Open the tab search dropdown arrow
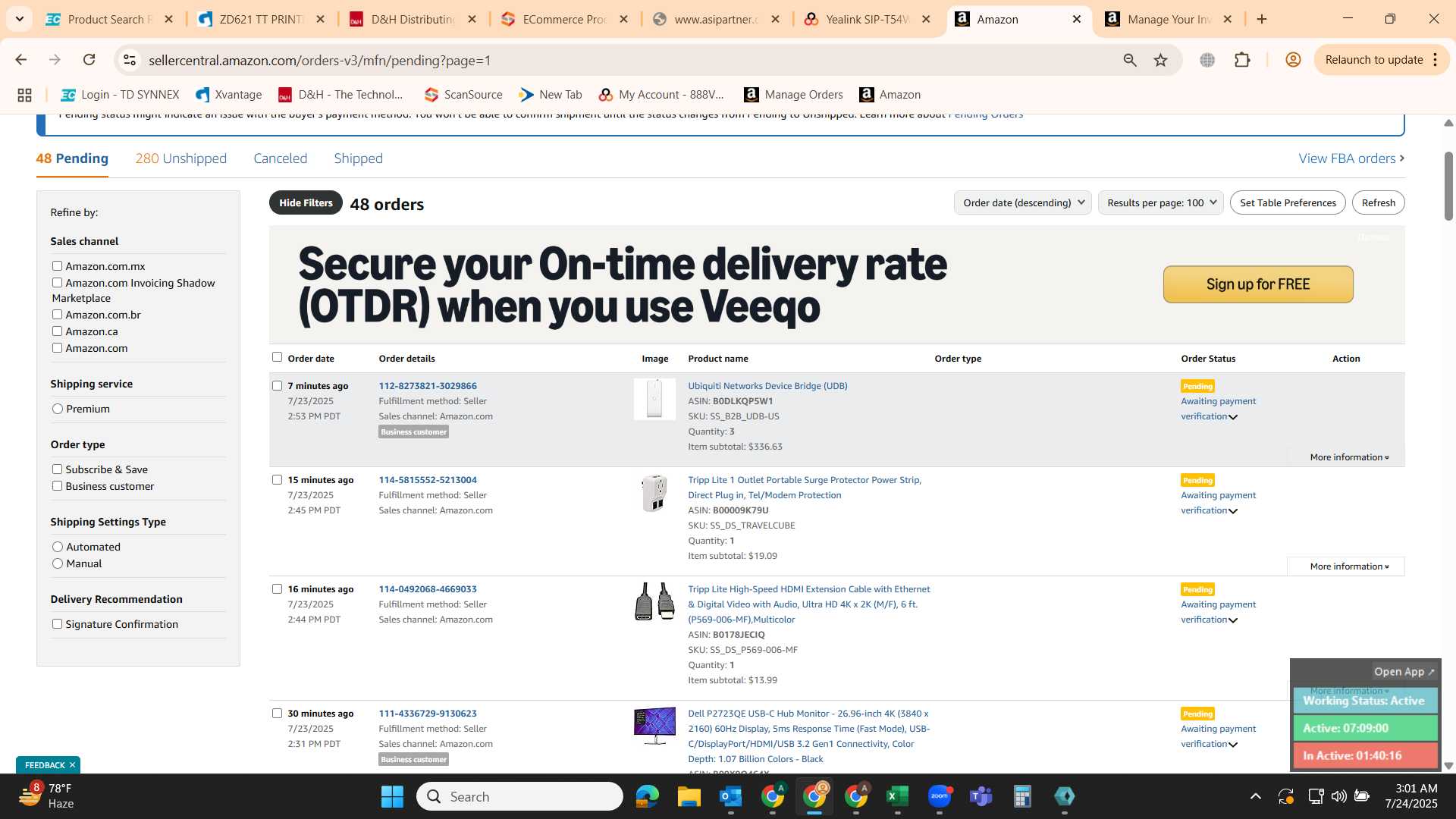The width and height of the screenshot is (1456, 819). (x=20, y=19)
